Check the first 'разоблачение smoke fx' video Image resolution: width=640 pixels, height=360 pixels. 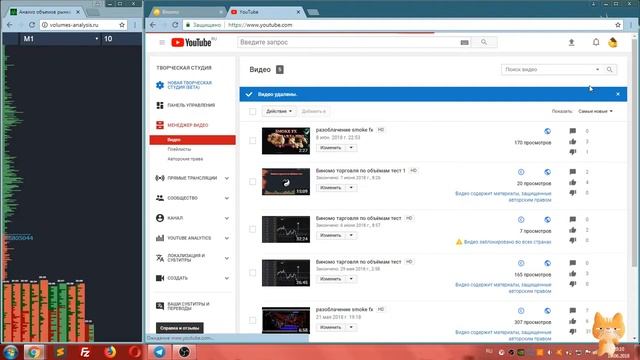point(253,141)
